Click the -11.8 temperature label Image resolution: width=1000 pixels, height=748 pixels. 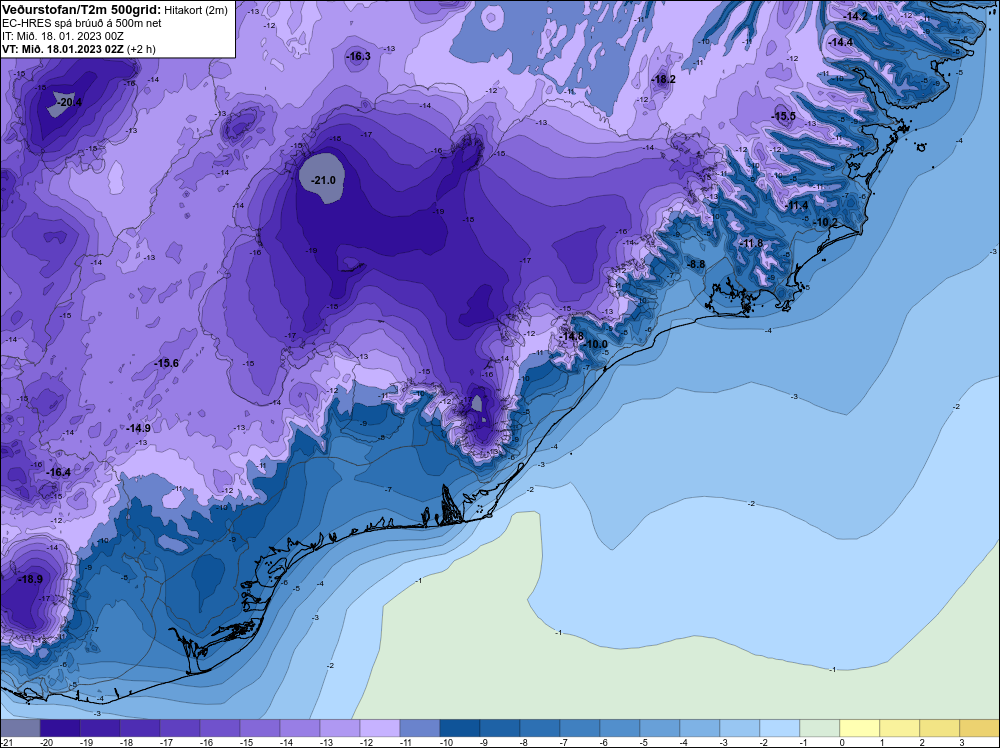(x=752, y=244)
